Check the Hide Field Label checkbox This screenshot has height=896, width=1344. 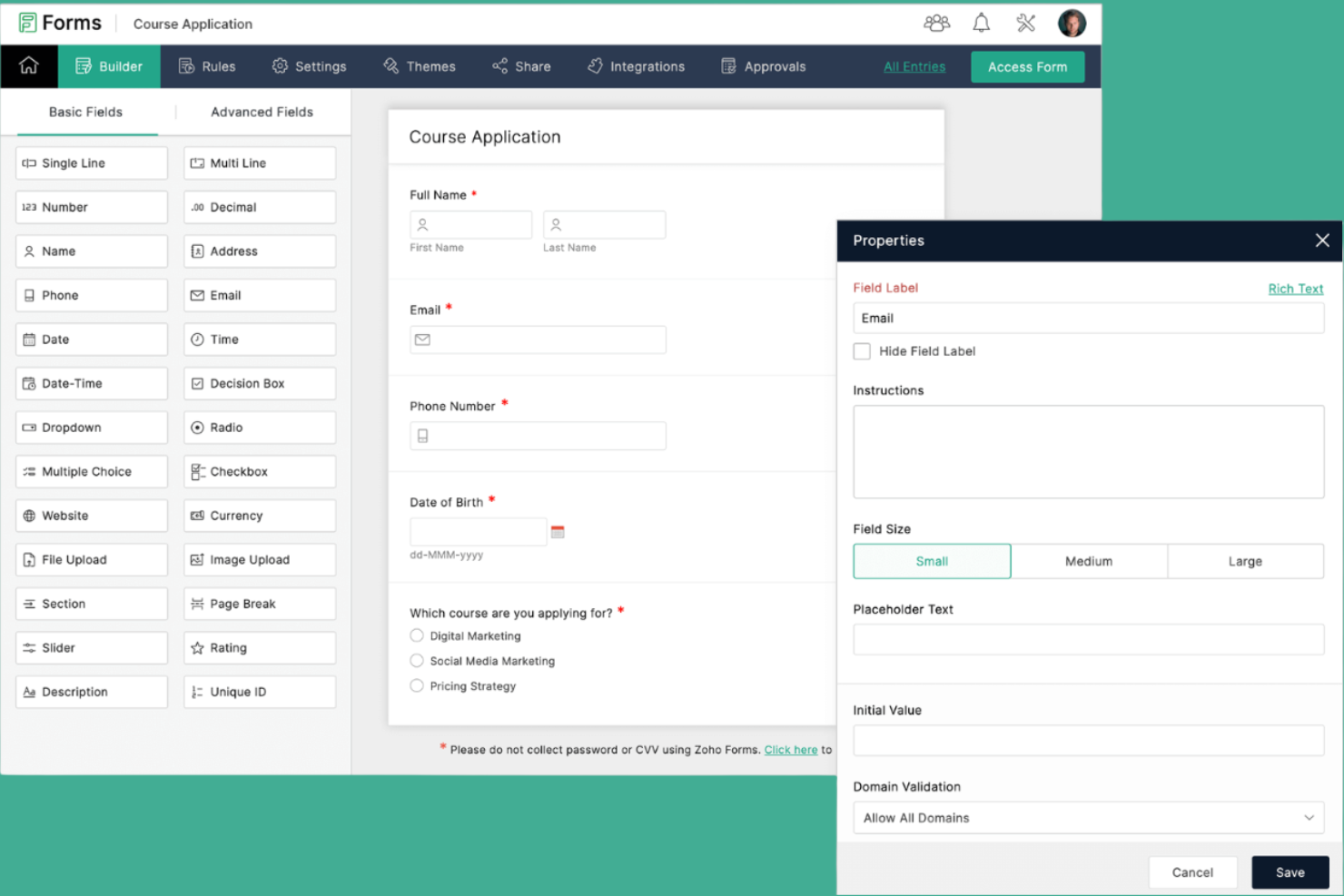[x=862, y=351]
